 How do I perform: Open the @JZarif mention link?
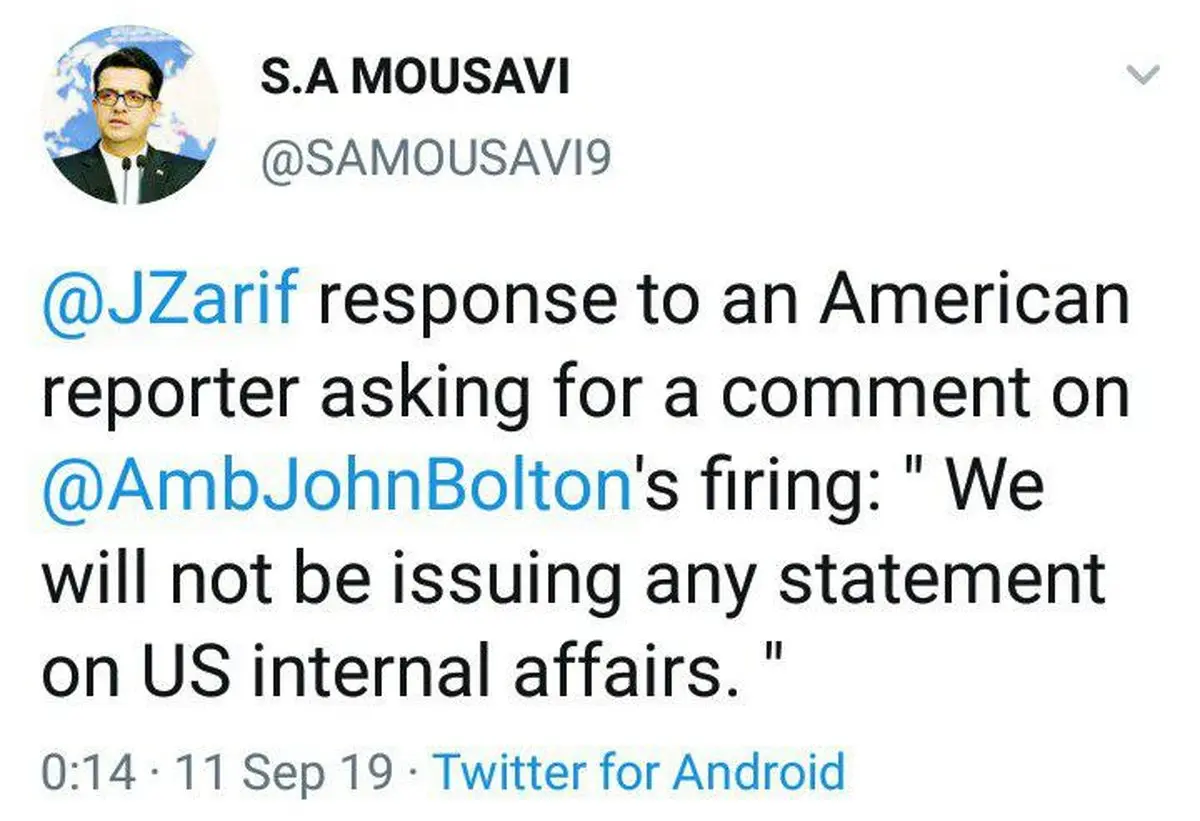(x=170, y=300)
